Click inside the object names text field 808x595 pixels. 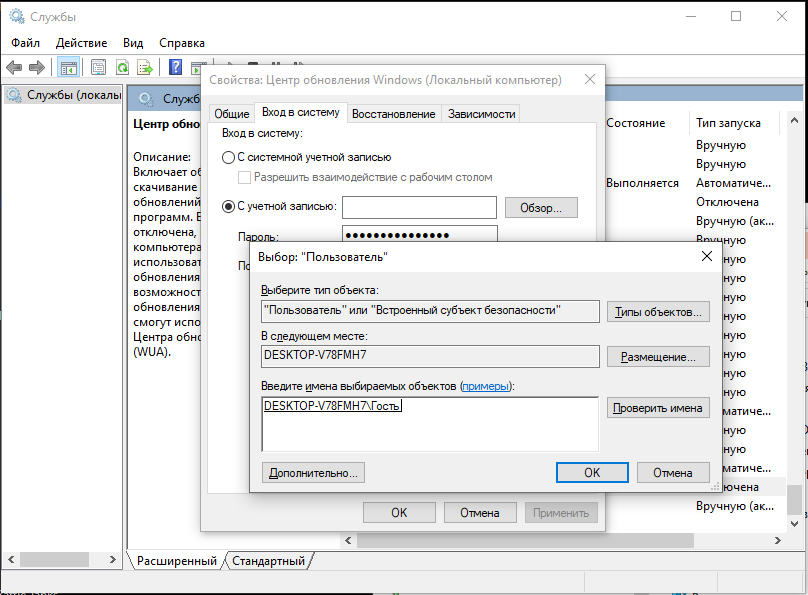tap(430, 430)
